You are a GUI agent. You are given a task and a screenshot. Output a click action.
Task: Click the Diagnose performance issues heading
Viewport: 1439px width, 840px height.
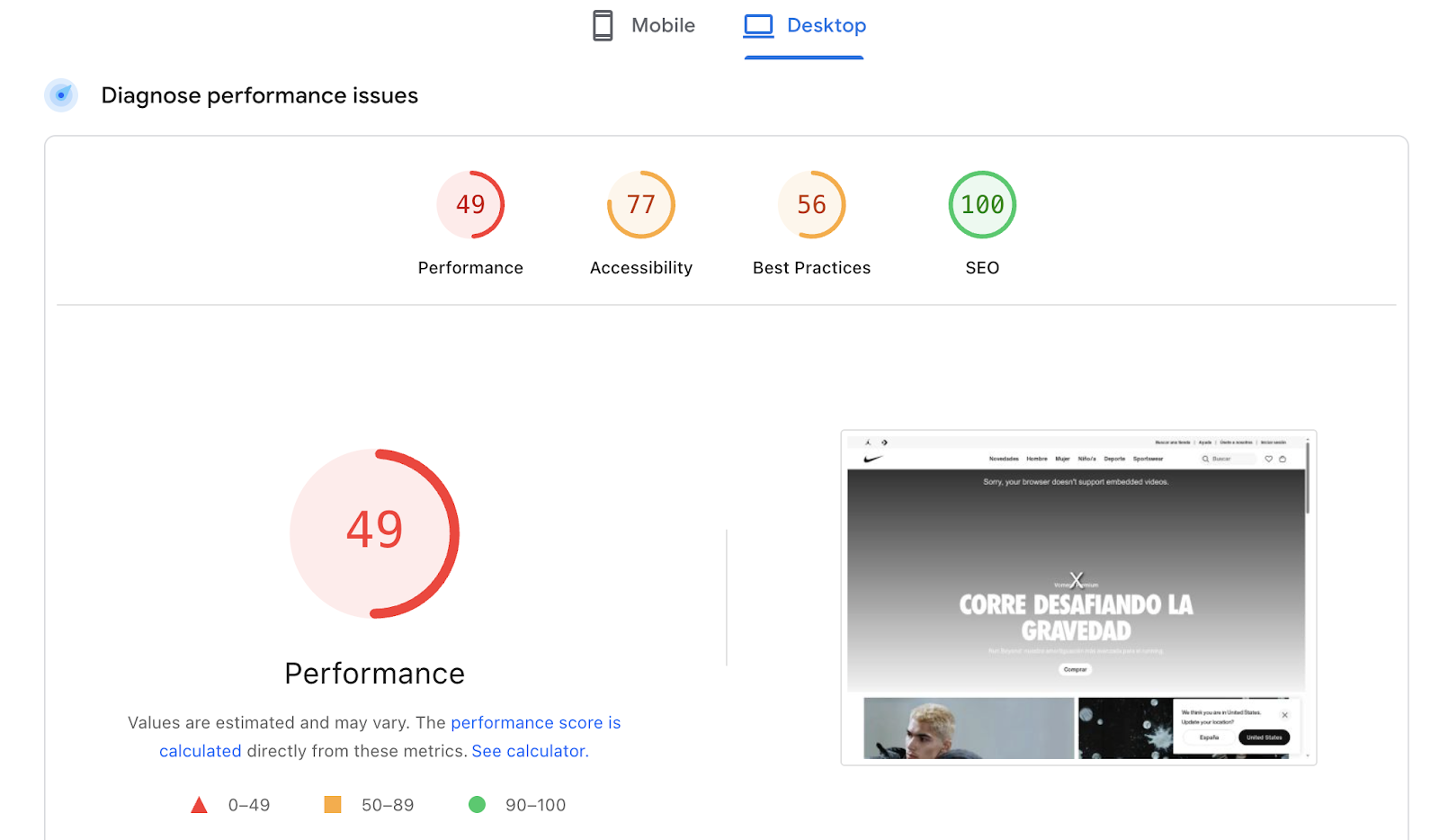pos(259,95)
